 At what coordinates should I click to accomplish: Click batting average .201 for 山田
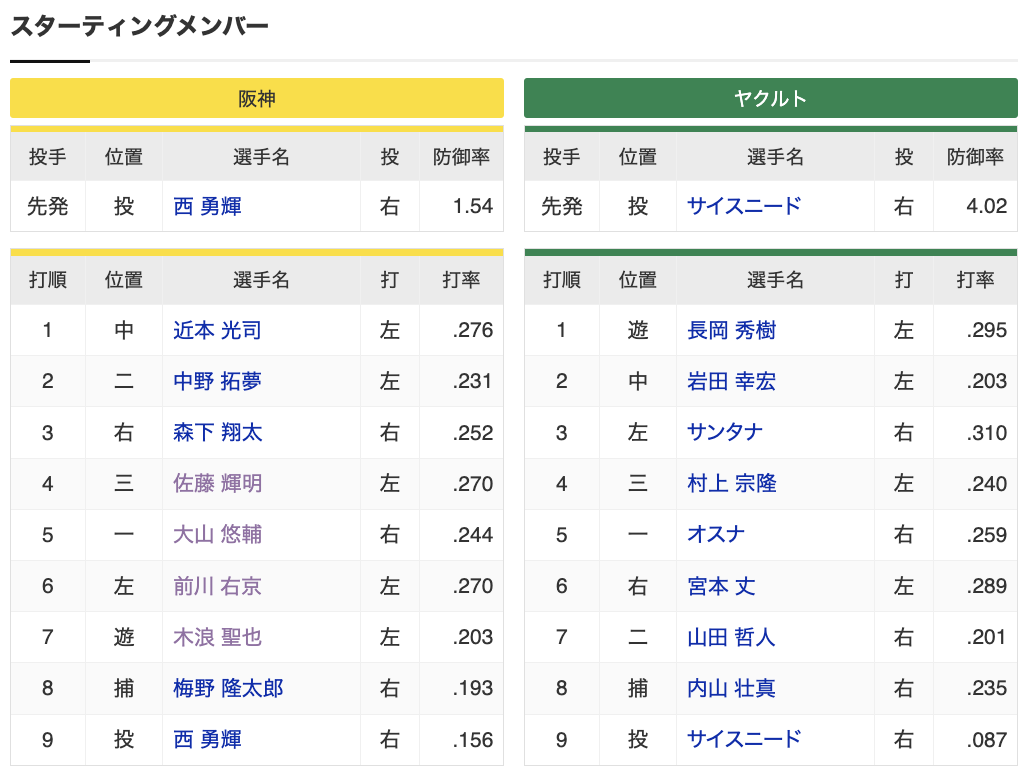click(986, 637)
